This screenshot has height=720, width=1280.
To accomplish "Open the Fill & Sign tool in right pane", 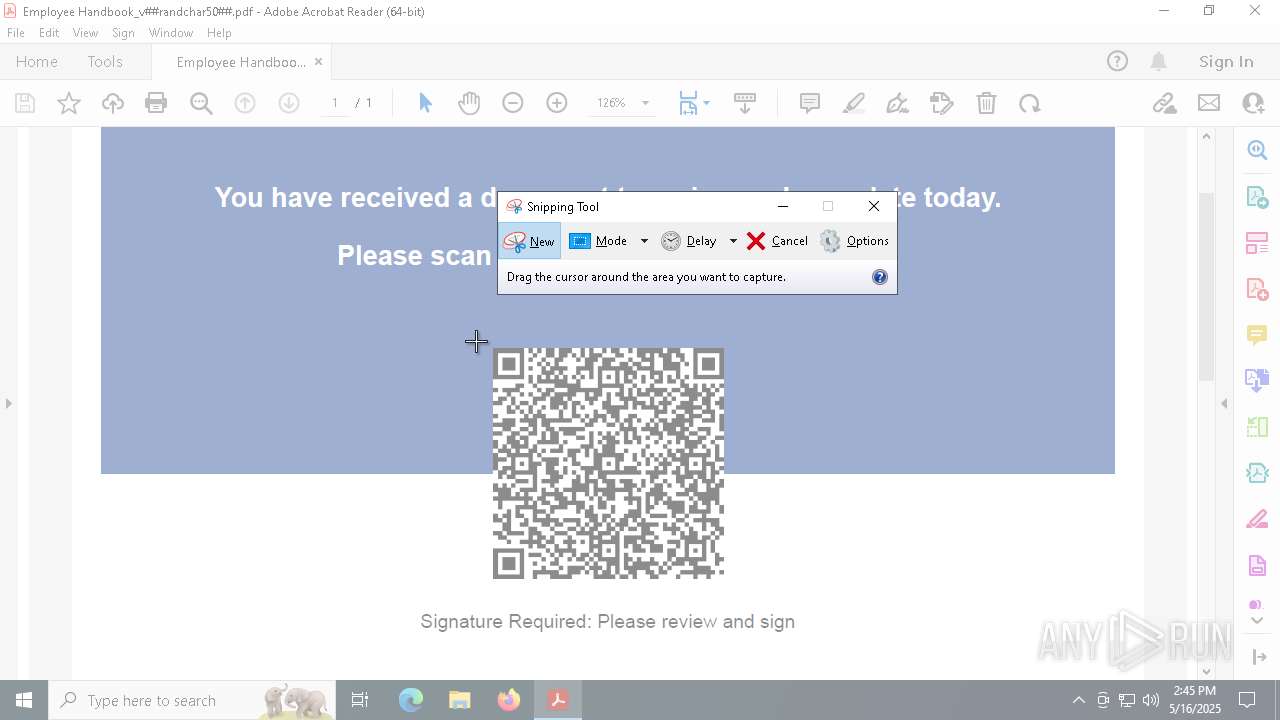I will 1257,519.
